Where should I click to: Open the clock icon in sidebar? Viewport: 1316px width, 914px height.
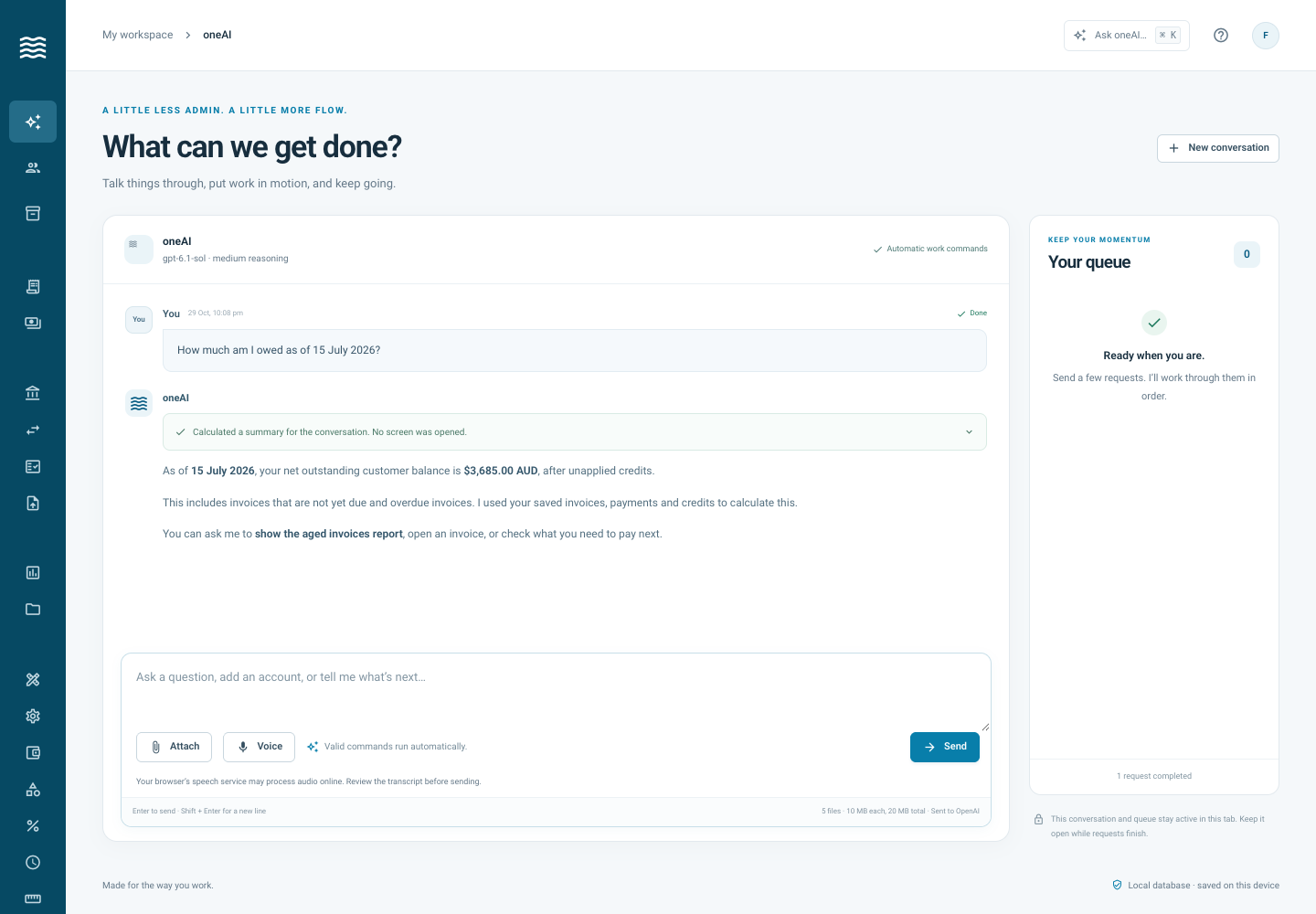coord(33,862)
